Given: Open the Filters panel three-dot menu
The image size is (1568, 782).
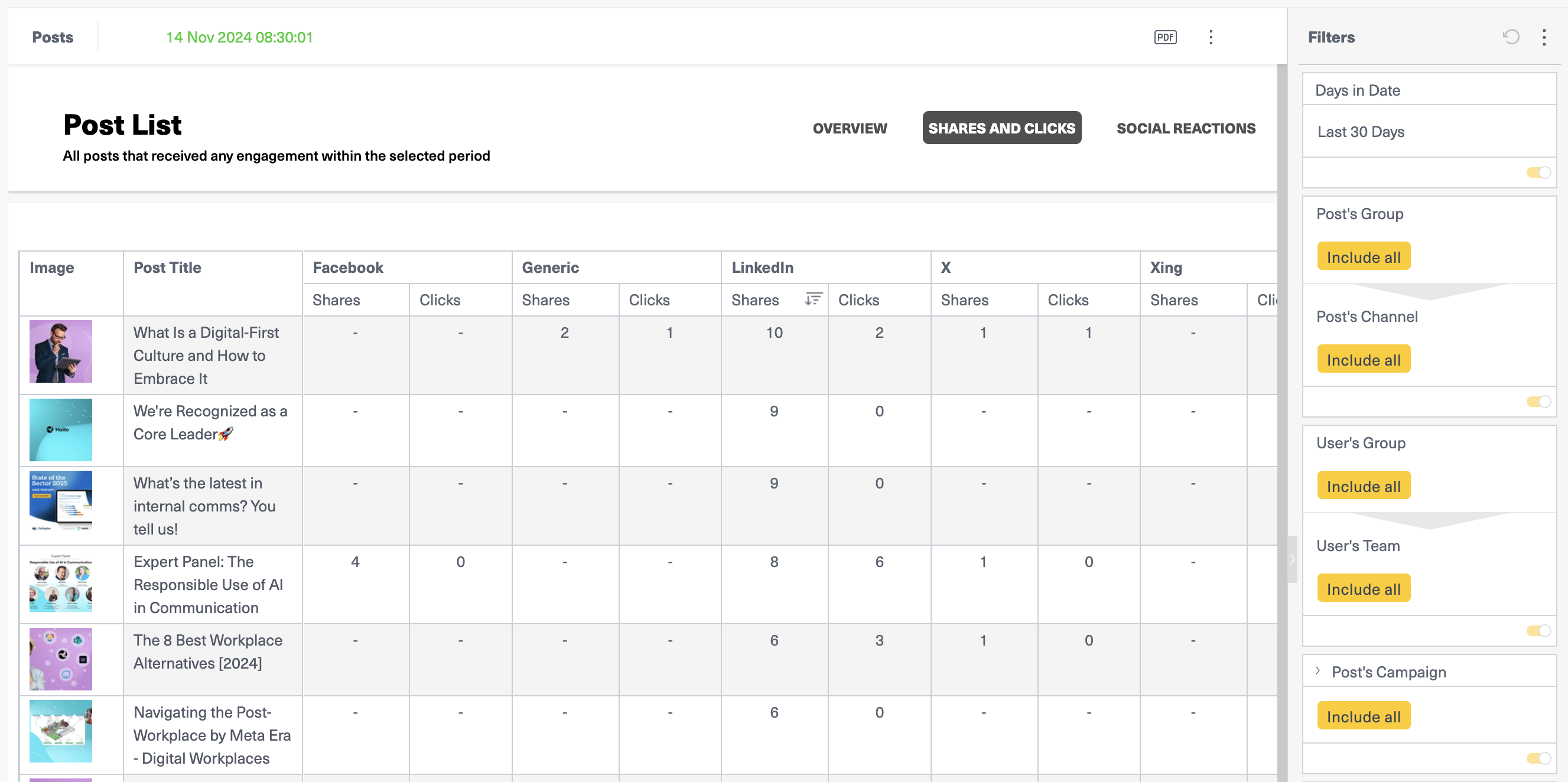Looking at the screenshot, I should click(1544, 37).
